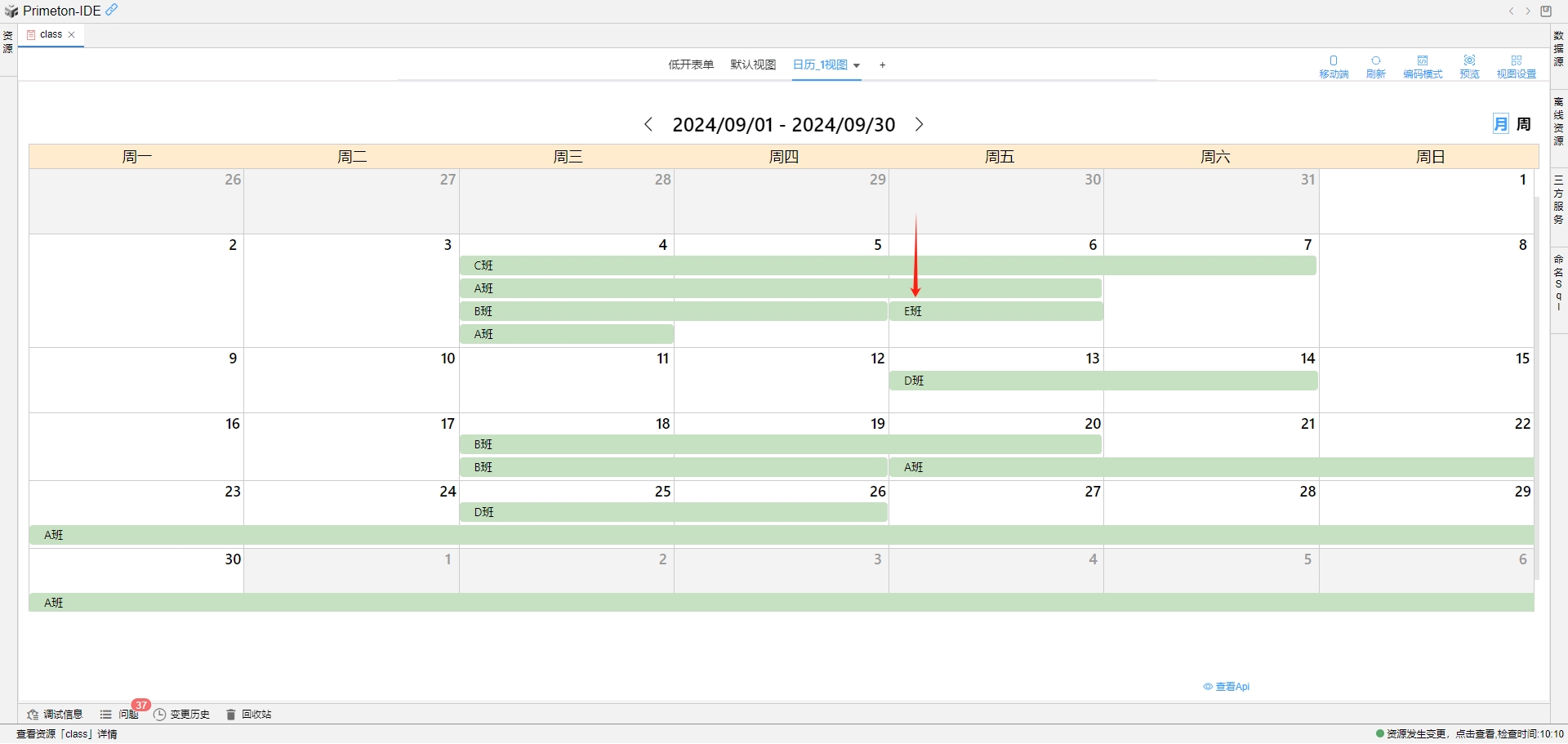Viewport: 1568px width, 744px height.
Task: Add a new view with plus button
Action: pos(882,65)
